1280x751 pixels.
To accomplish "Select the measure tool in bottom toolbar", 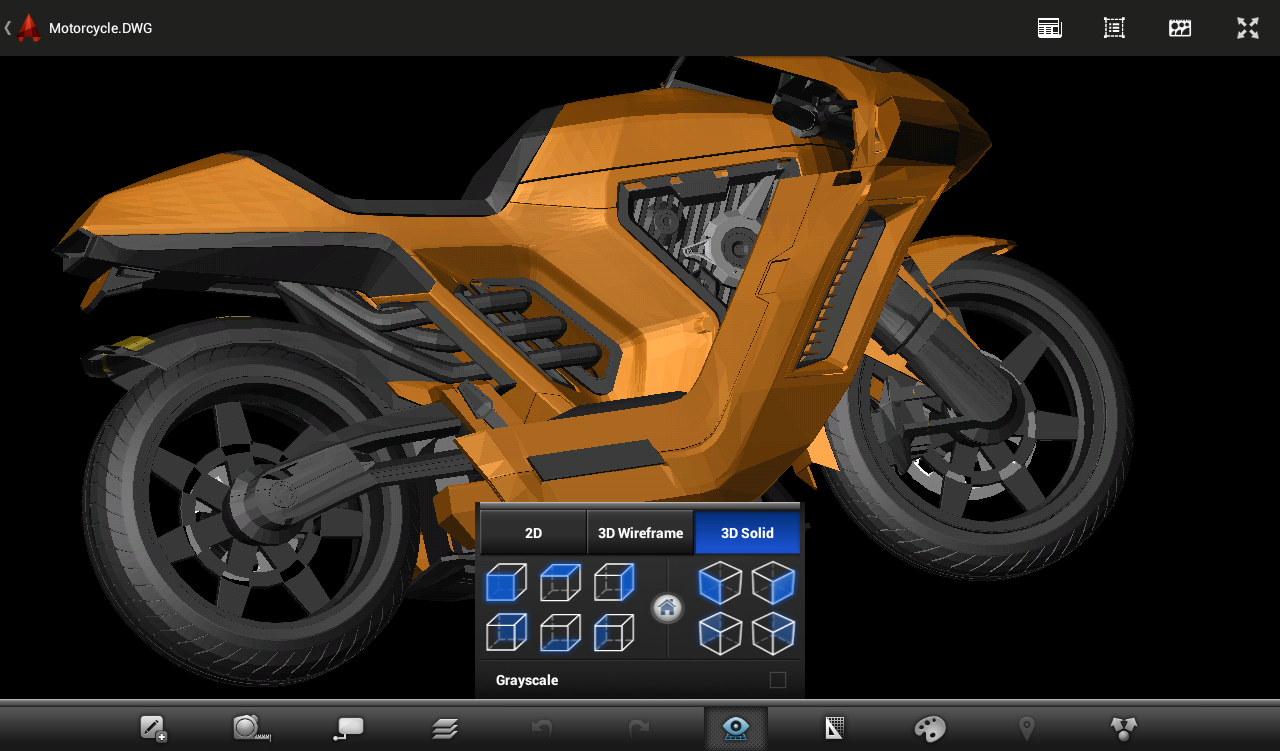I will point(251,728).
